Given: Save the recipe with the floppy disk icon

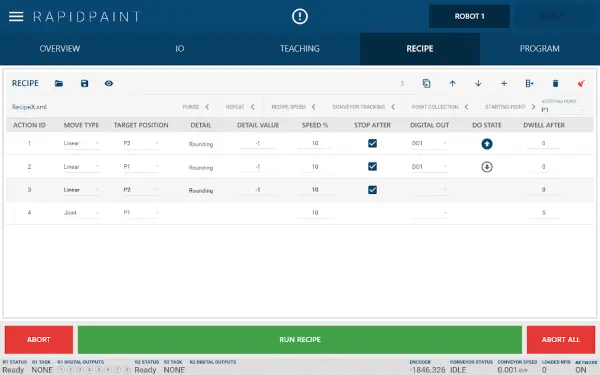Looking at the screenshot, I should 85,83.
